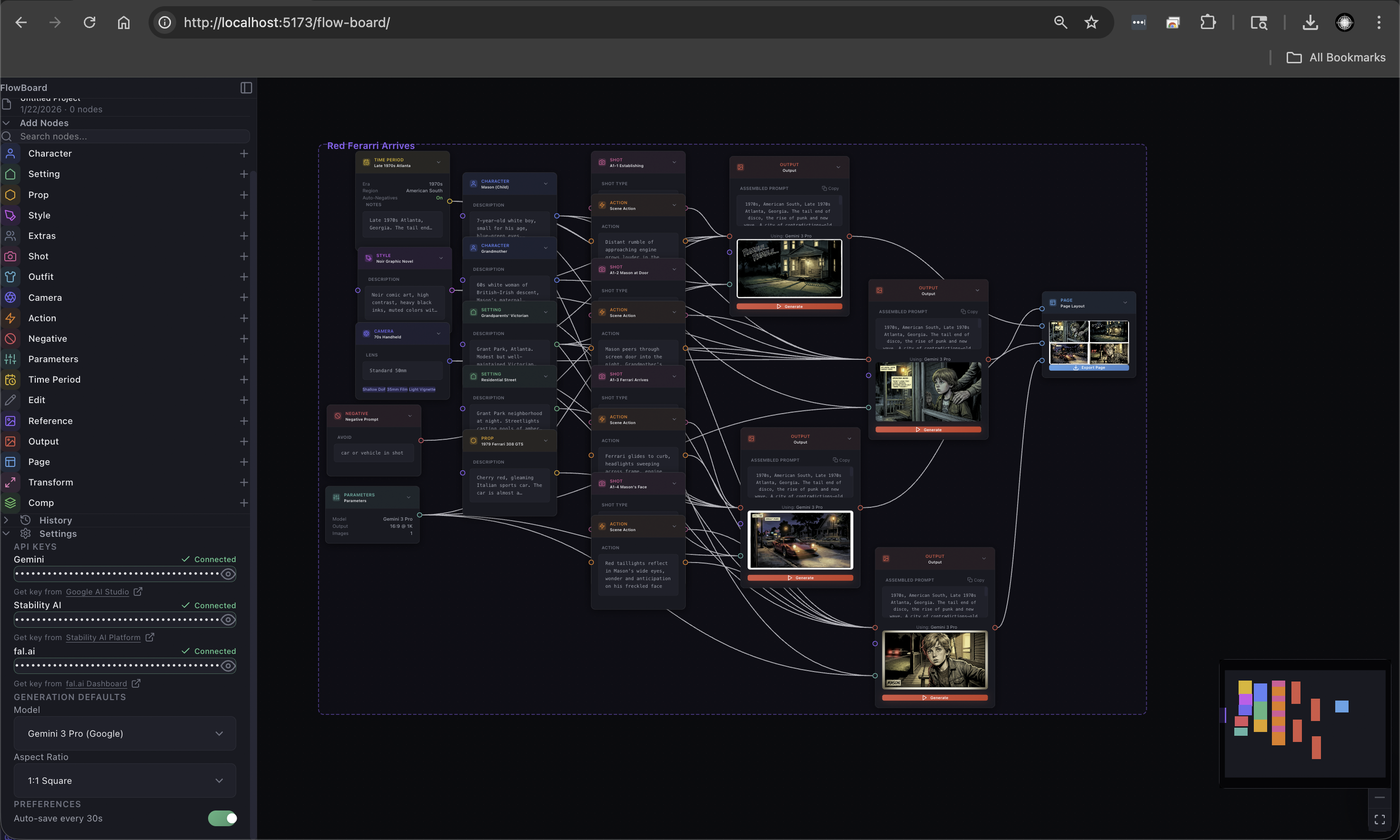Click the Comp layers icon
This screenshot has height=840, width=1400.
[10, 503]
